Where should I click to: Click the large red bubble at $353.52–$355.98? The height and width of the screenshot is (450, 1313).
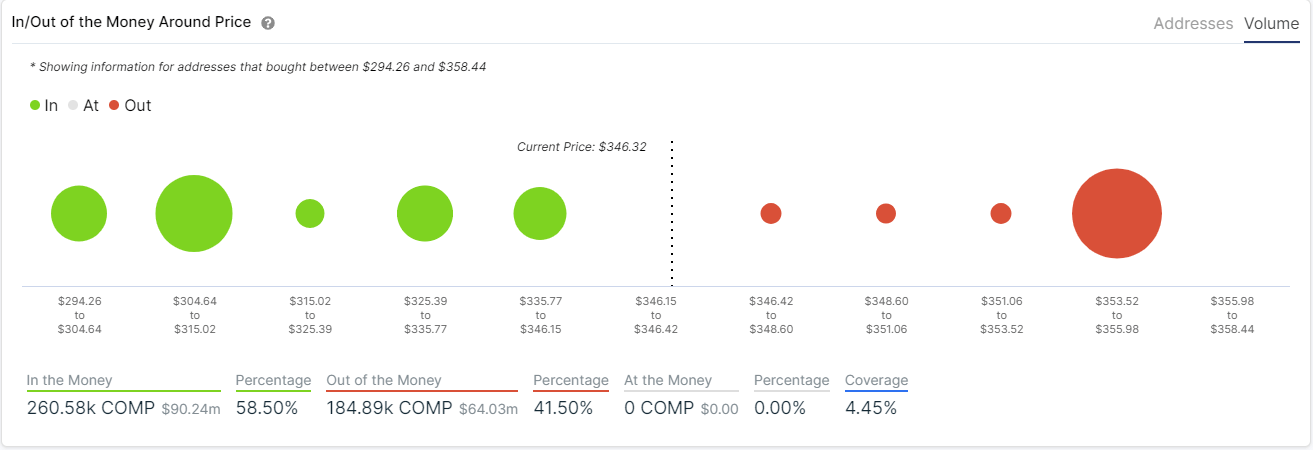click(x=1116, y=213)
